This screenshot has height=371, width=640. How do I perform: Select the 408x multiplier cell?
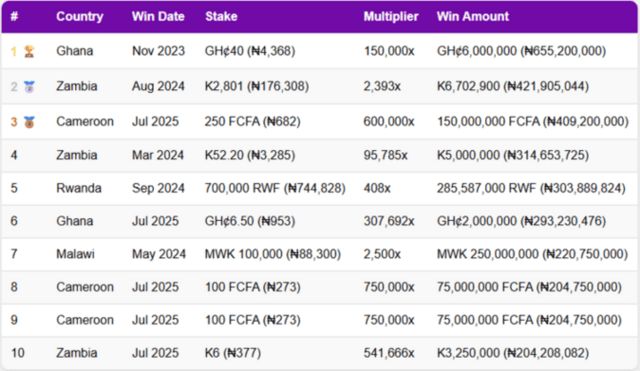click(x=377, y=188)
